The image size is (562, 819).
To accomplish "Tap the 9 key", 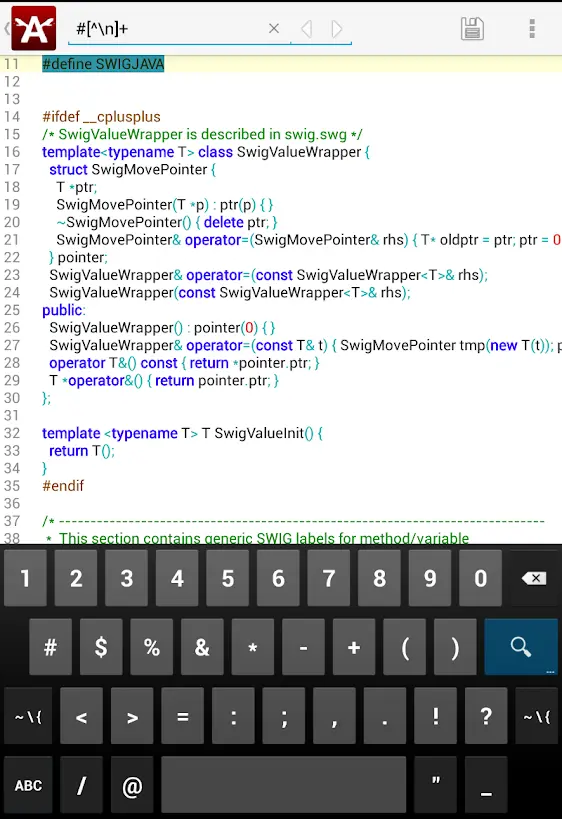I will [x=430, y=578].
